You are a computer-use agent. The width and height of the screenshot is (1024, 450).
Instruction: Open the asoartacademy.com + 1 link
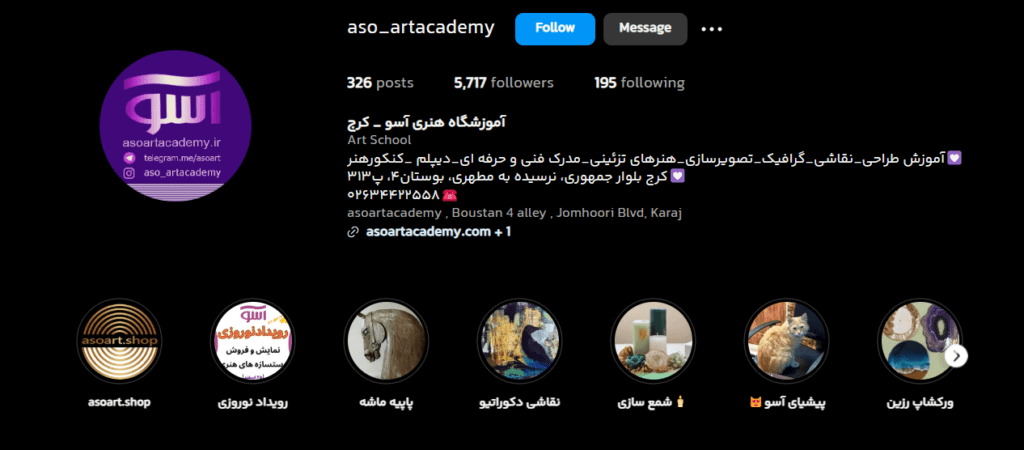tap(438, 232)
